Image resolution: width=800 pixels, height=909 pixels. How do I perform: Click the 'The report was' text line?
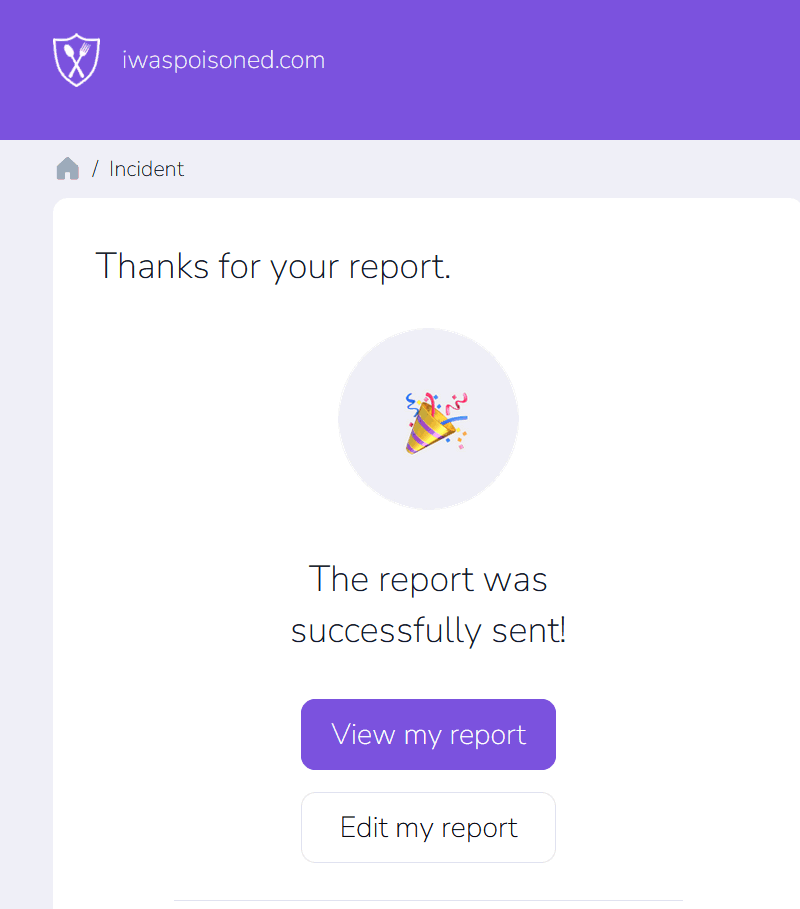[428, 579]
